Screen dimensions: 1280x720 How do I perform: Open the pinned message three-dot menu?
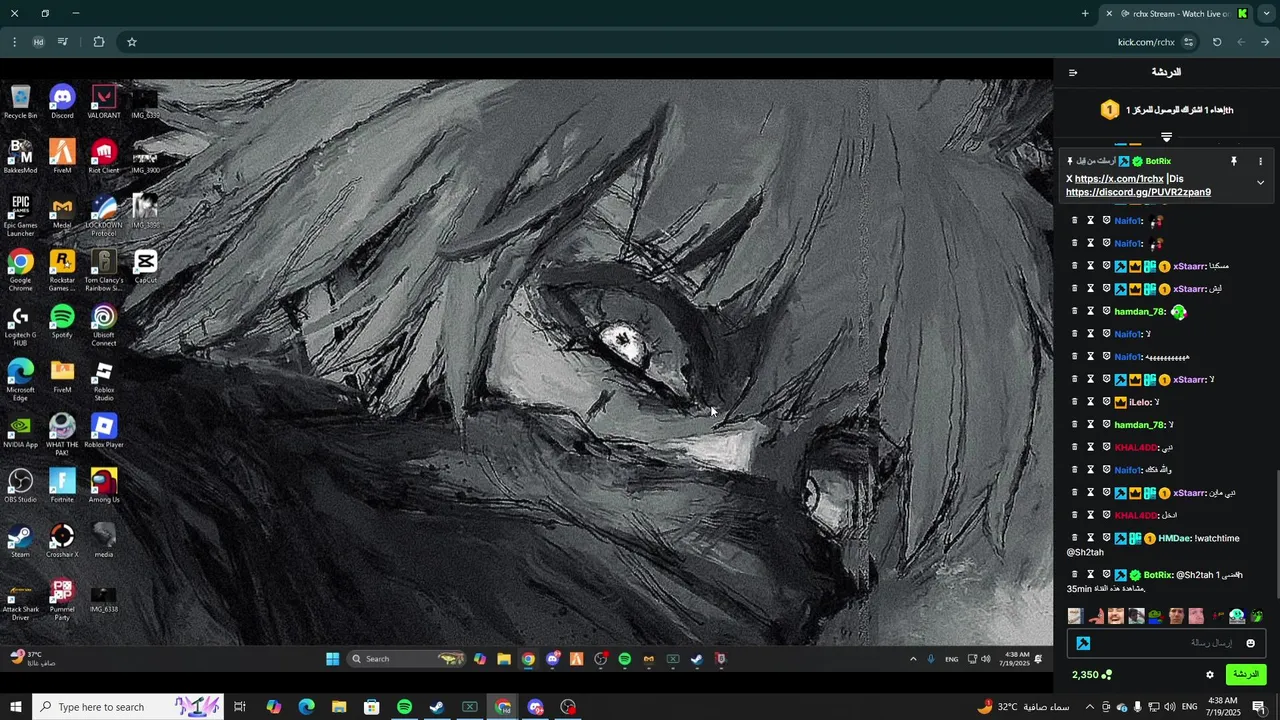1260,161
